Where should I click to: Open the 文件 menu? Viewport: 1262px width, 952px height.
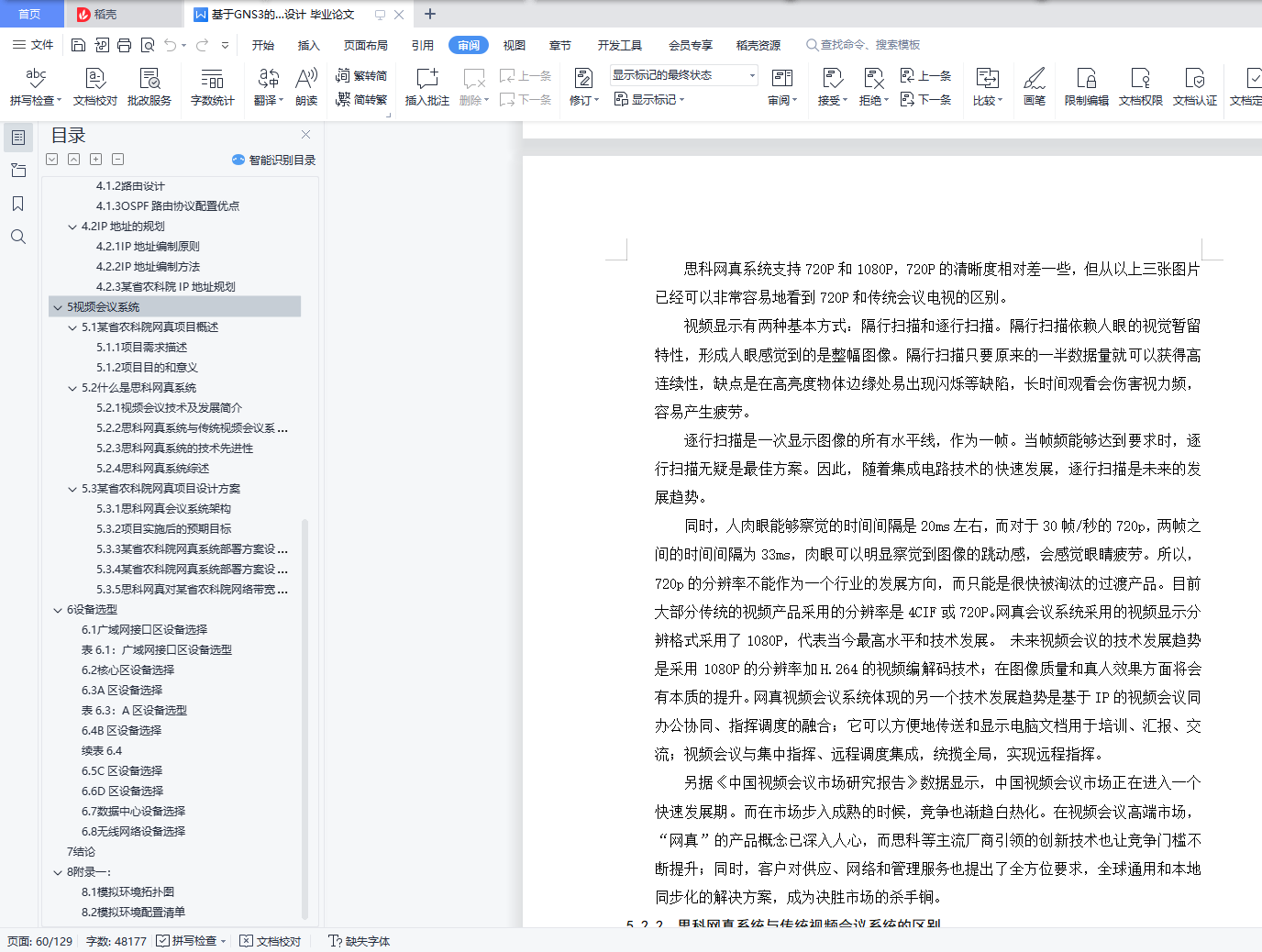[x=33, y=45]
